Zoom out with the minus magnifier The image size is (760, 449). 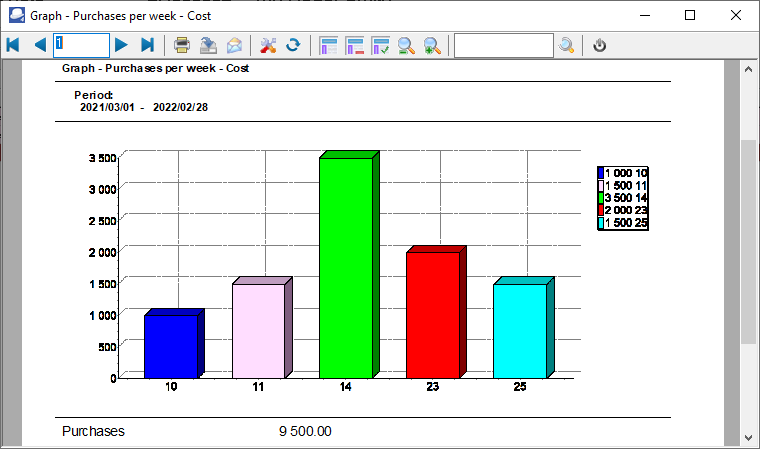406,46
